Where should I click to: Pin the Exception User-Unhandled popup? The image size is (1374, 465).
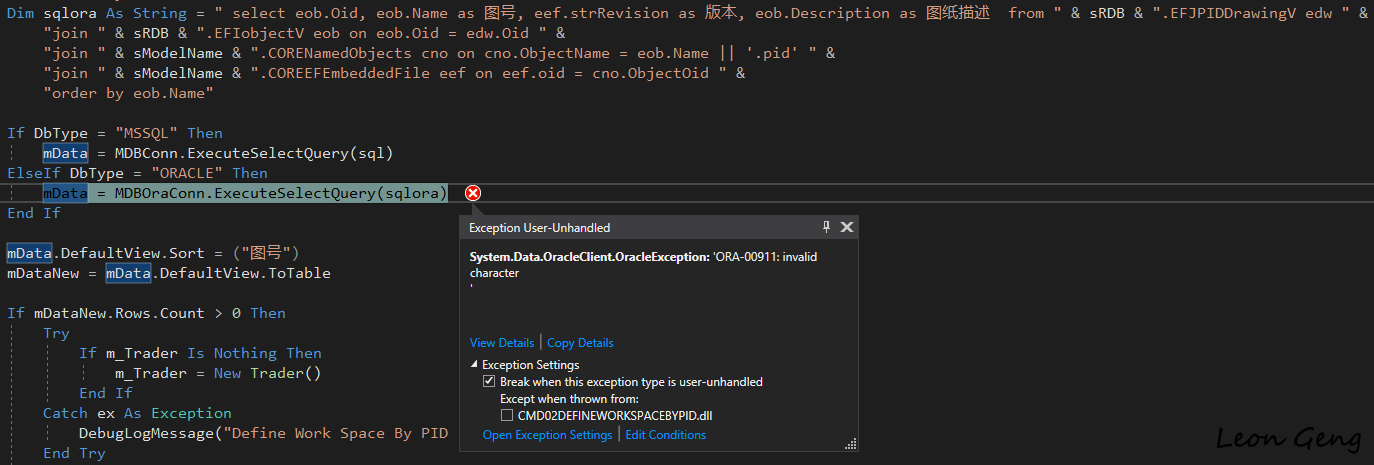(826, 227)
